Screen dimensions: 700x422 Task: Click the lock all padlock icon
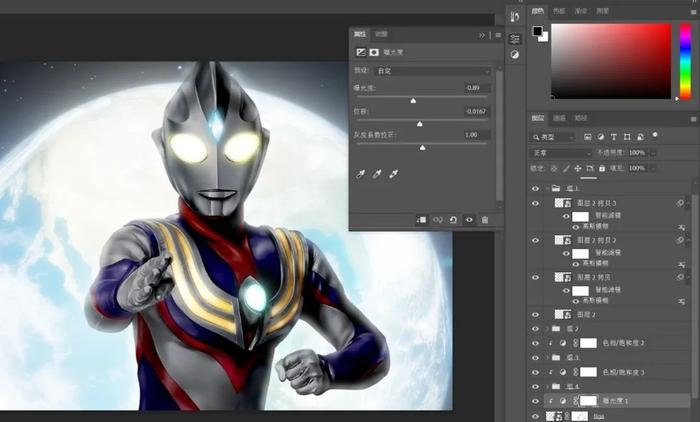[x=602, y=168]
